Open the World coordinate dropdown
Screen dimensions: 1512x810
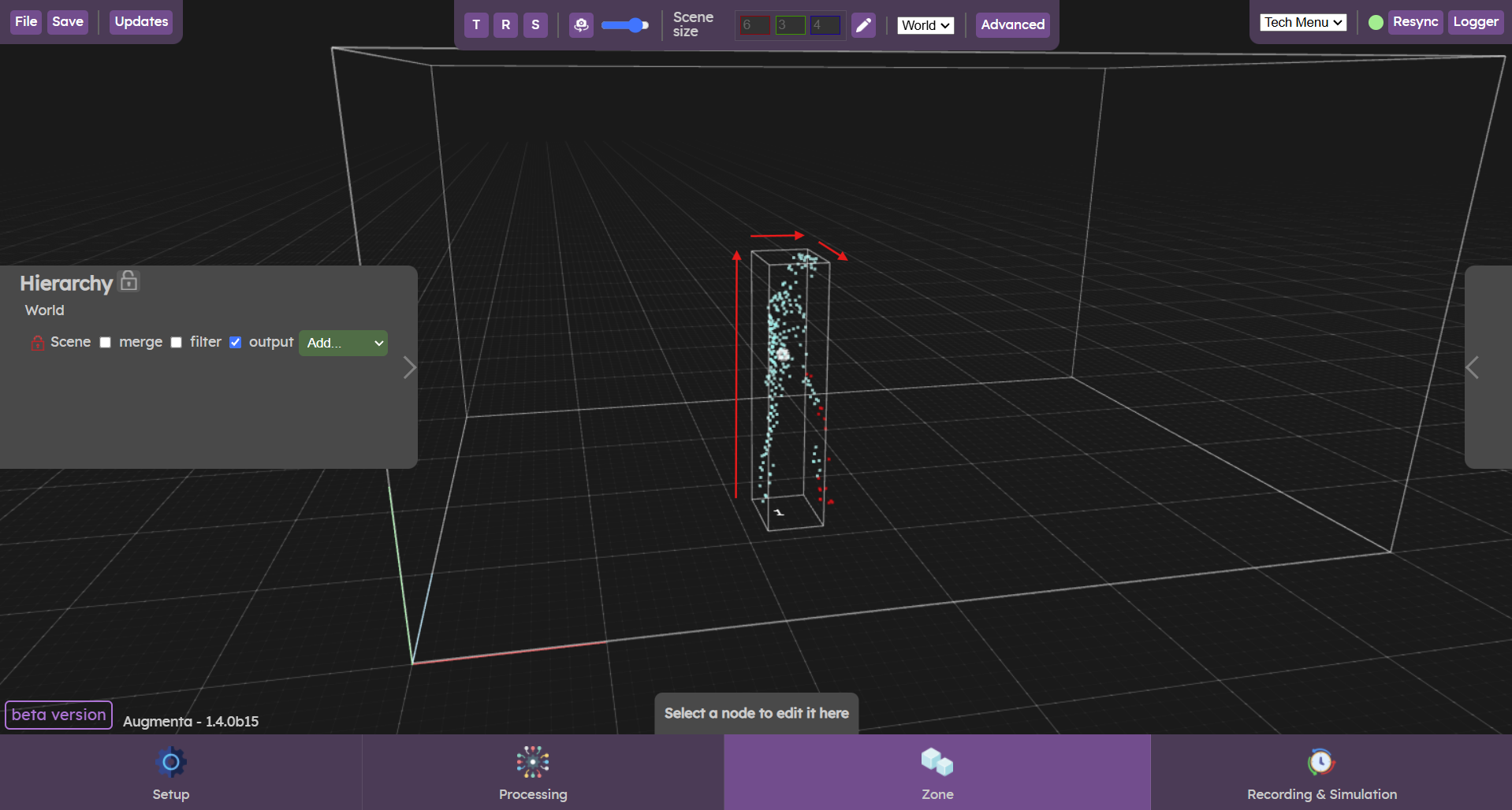coord(925,25)
